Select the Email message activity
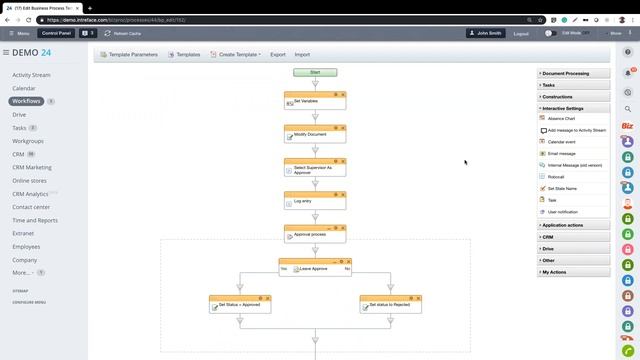The height and width of the screenshot is (360, 640). pyautogui.click(x=558, y=153)
